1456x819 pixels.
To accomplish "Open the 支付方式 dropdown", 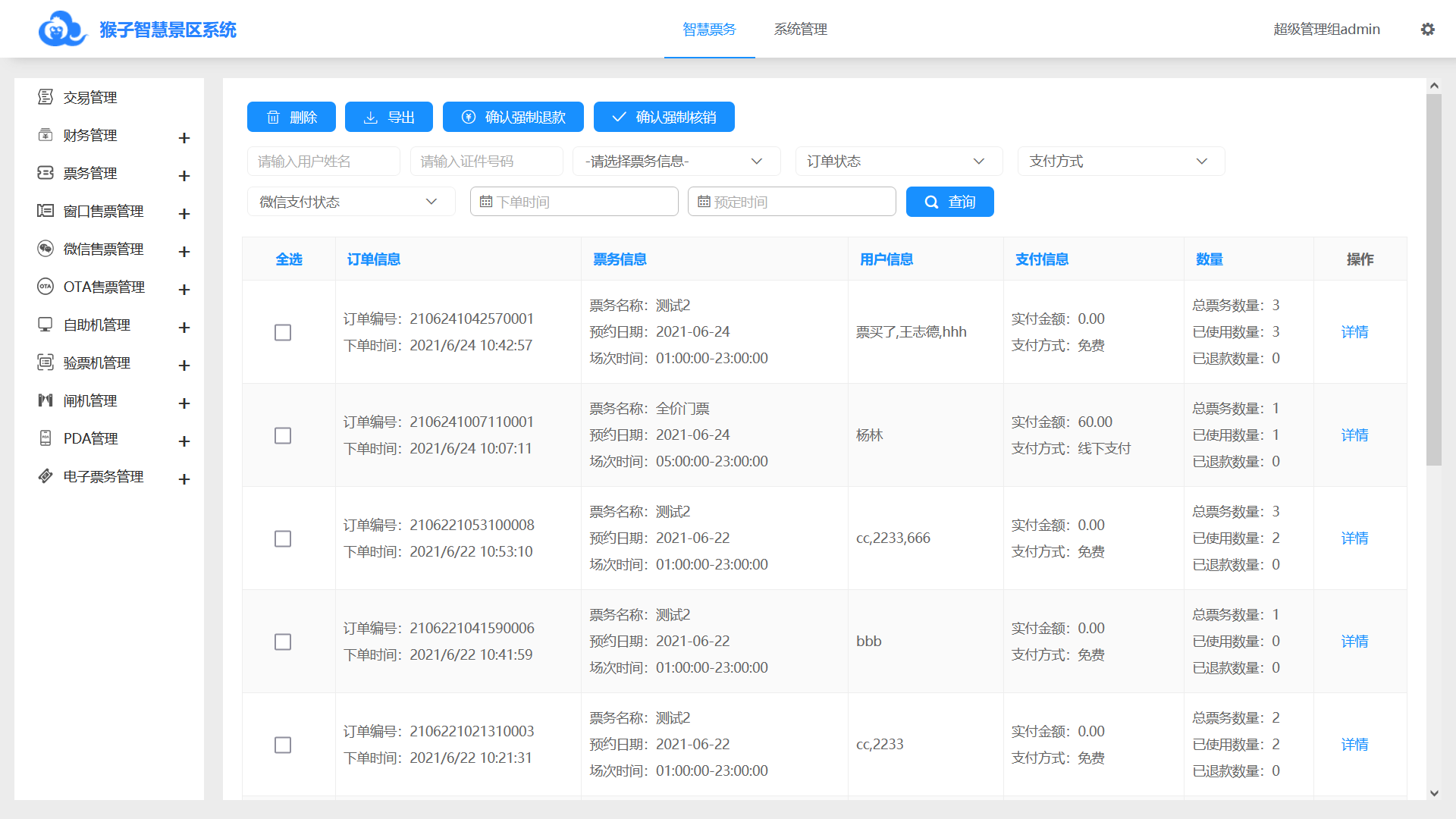I will (x=1121, y=162).
